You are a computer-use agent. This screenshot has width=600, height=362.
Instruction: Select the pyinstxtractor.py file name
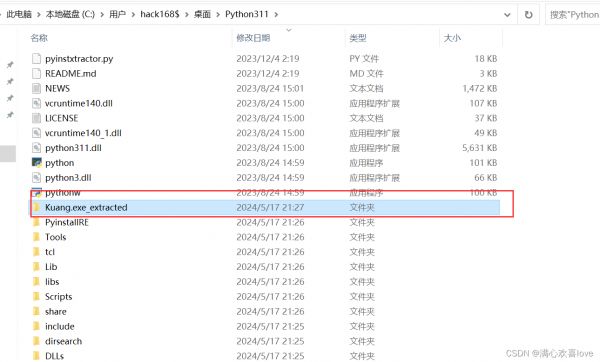point(79,59)
